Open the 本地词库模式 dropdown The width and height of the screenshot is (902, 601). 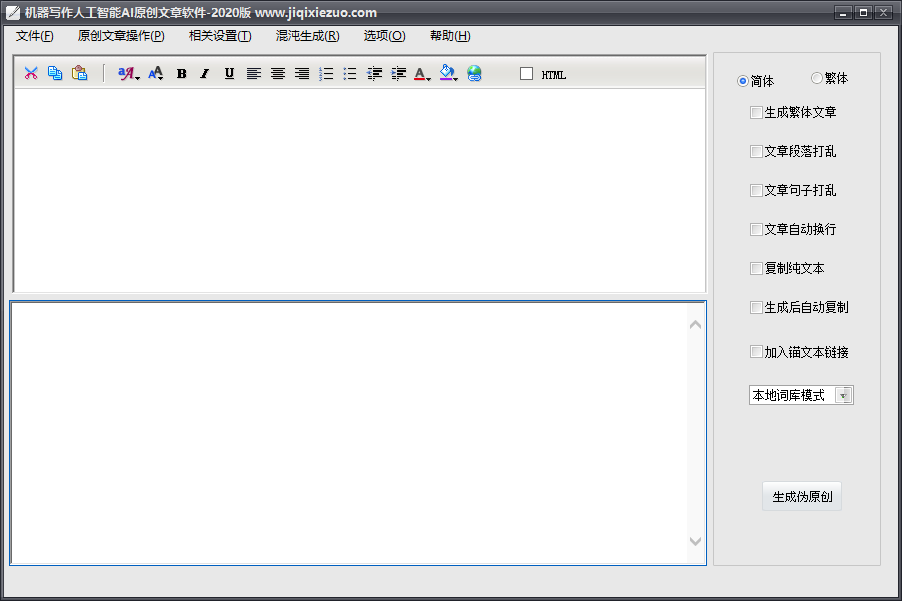click(843, 395)
